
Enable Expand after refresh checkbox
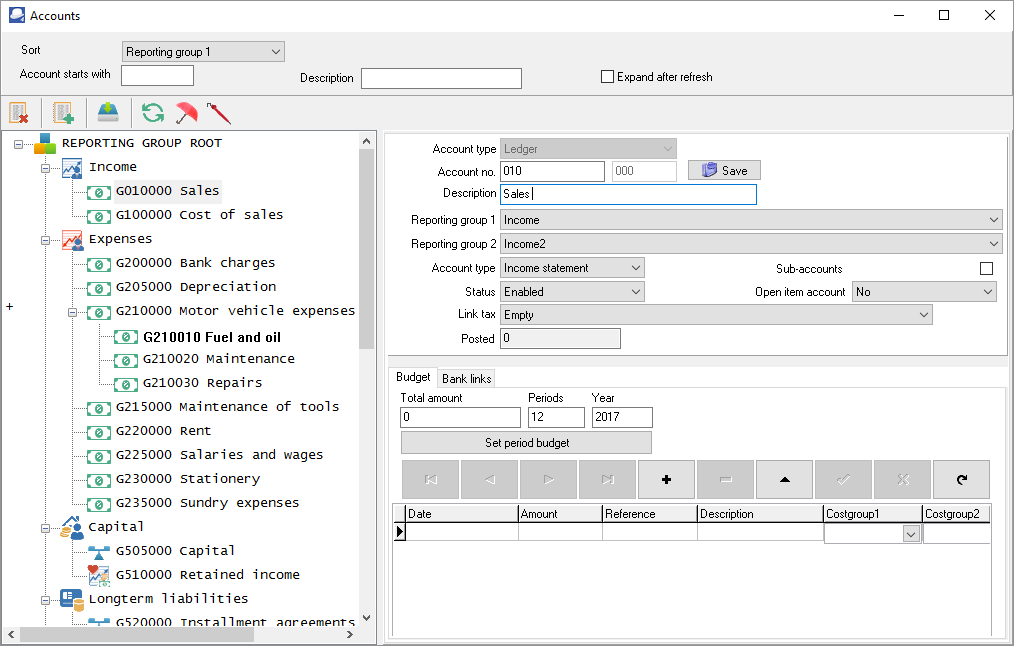(607, 76)
